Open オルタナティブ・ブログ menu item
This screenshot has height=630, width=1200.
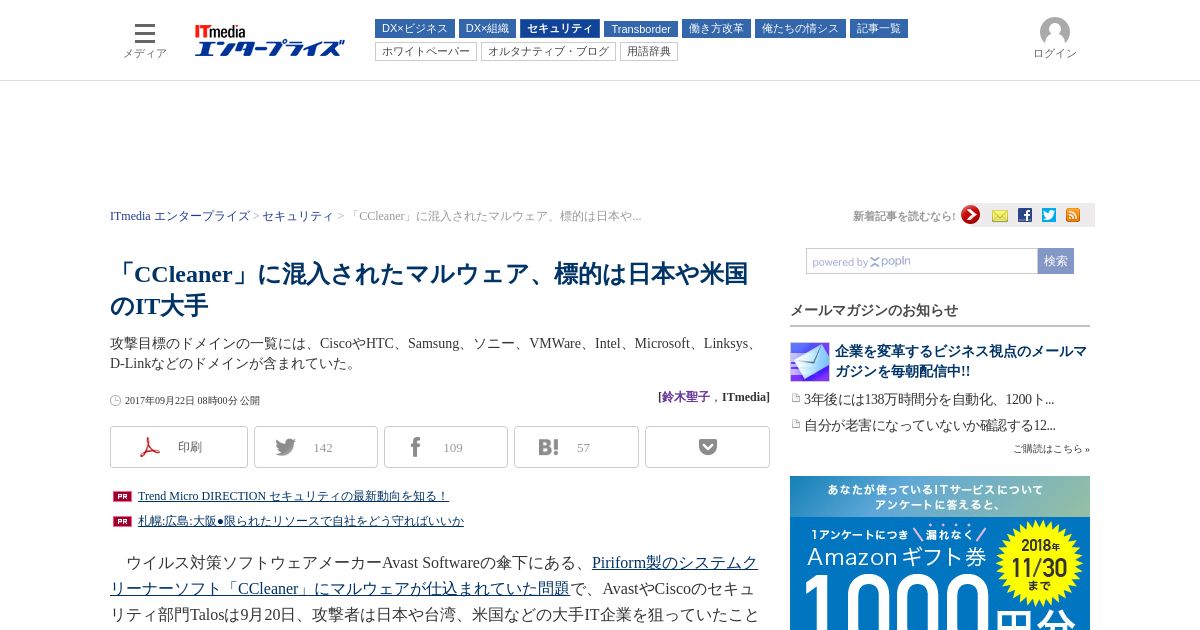(548, 51)
